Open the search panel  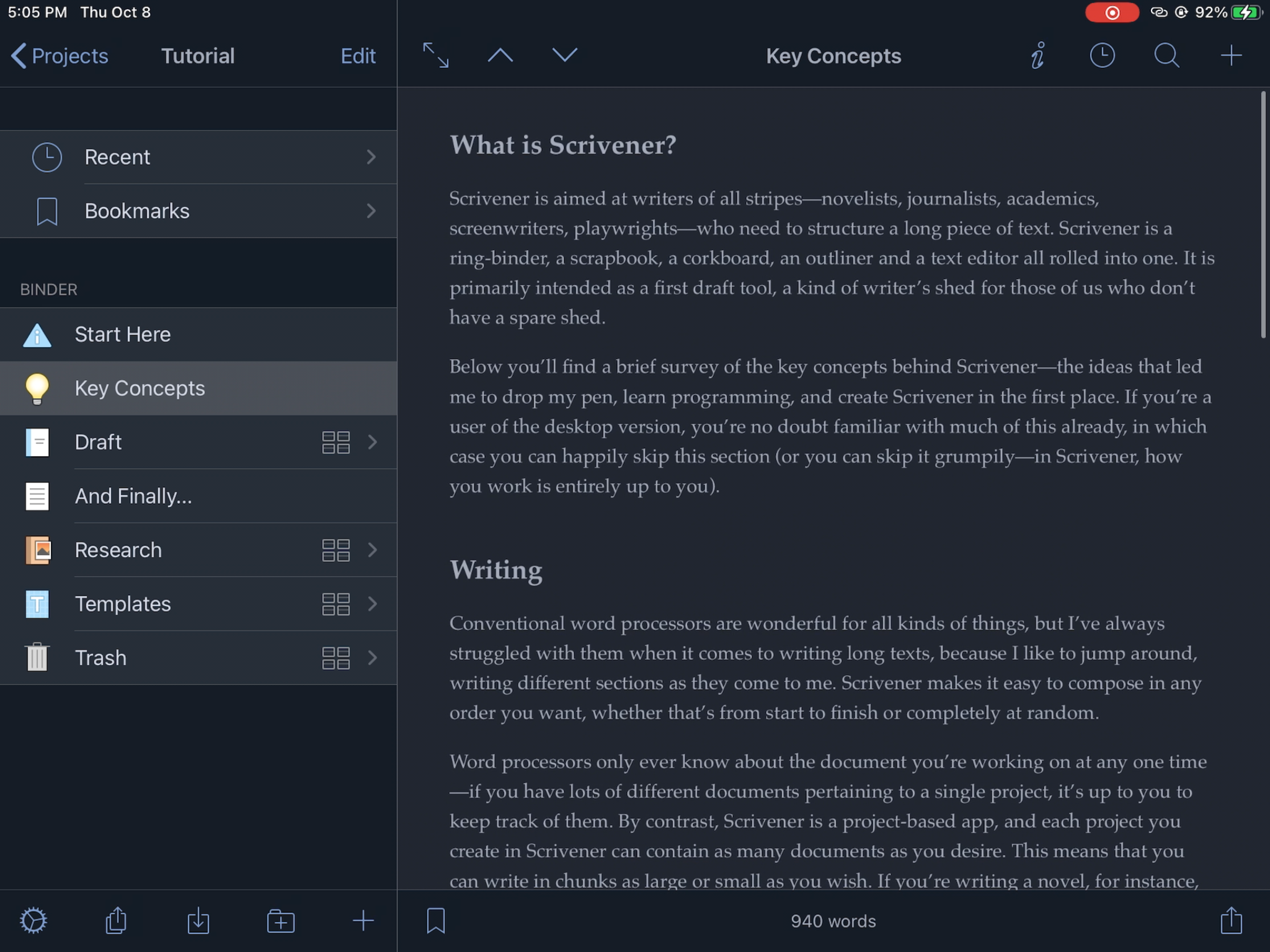tap(1167, 55)
